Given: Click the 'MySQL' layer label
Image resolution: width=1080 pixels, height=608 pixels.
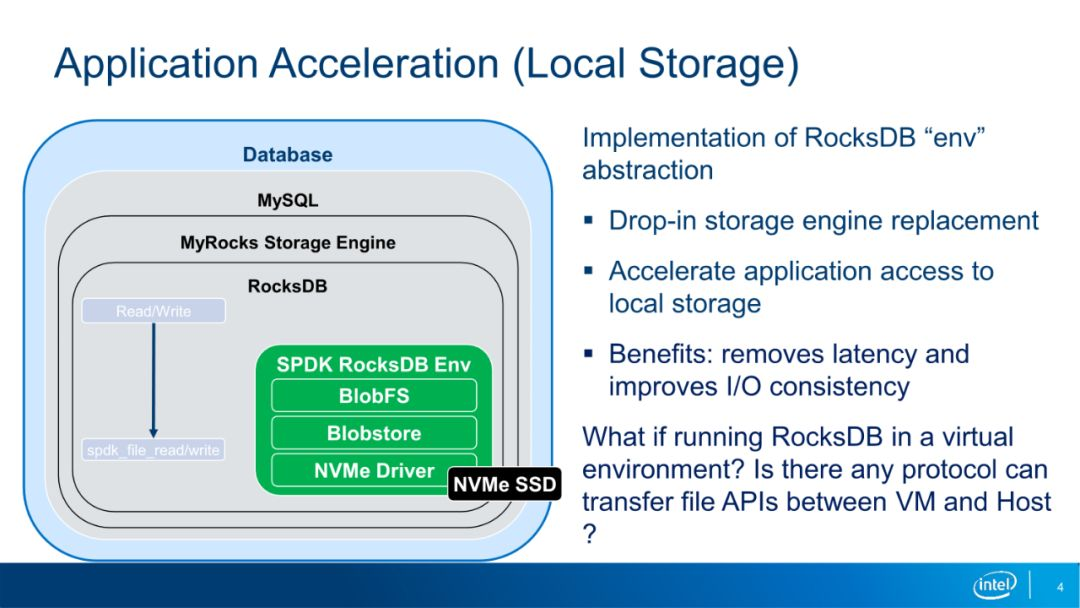Looking at the screenshot, I should [287, 200].
